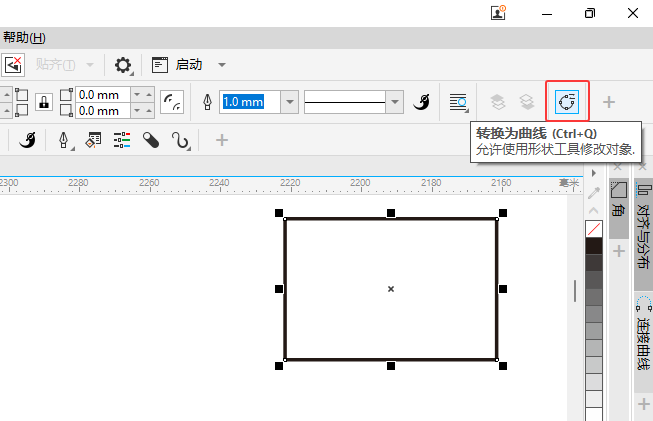Open the 贴齐 snap dropdown
653x421 pixels.
(x=90, y=65)
